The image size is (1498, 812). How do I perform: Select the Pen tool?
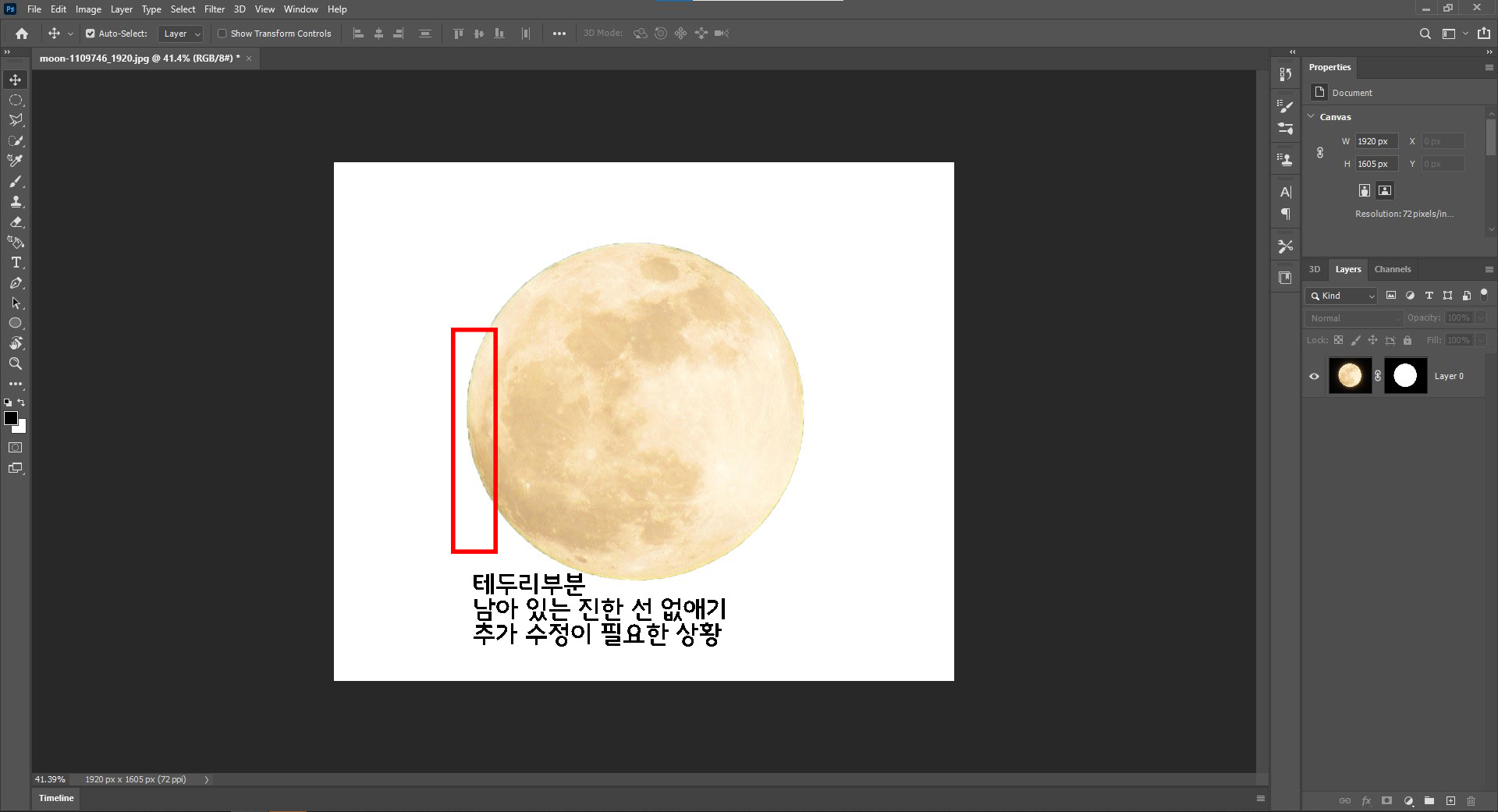(16, 282)
